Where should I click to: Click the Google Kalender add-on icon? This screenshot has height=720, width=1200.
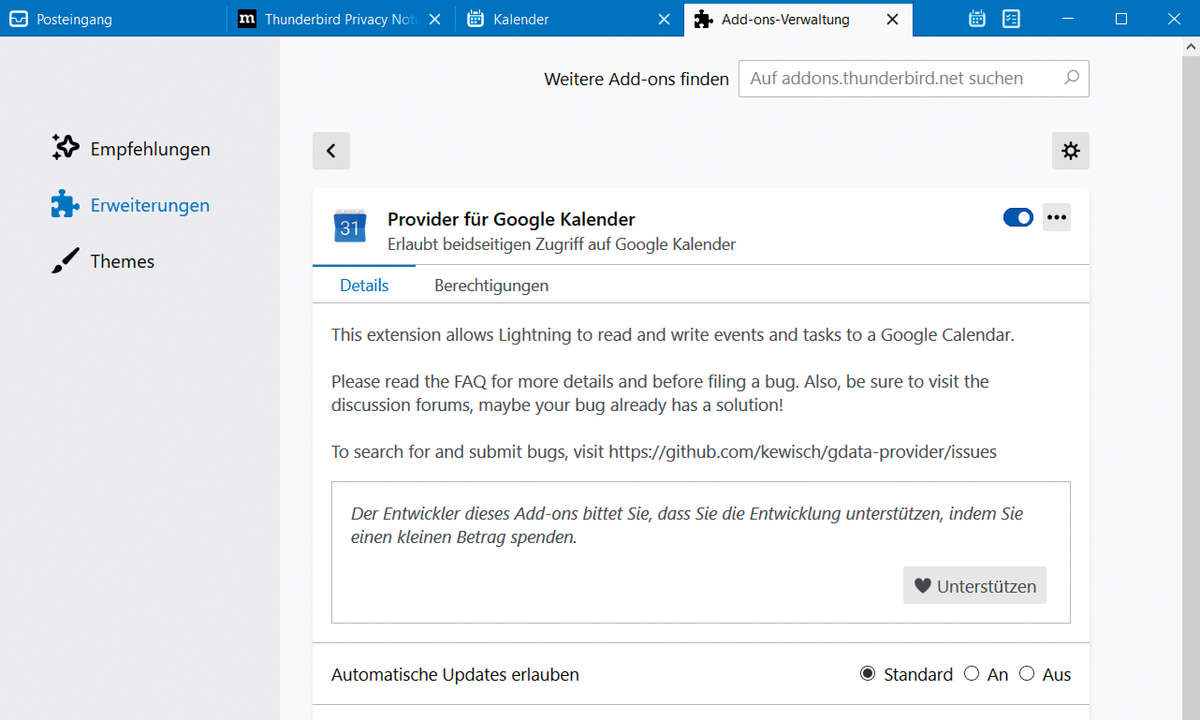pyautogui.click(x=349, y=227)
